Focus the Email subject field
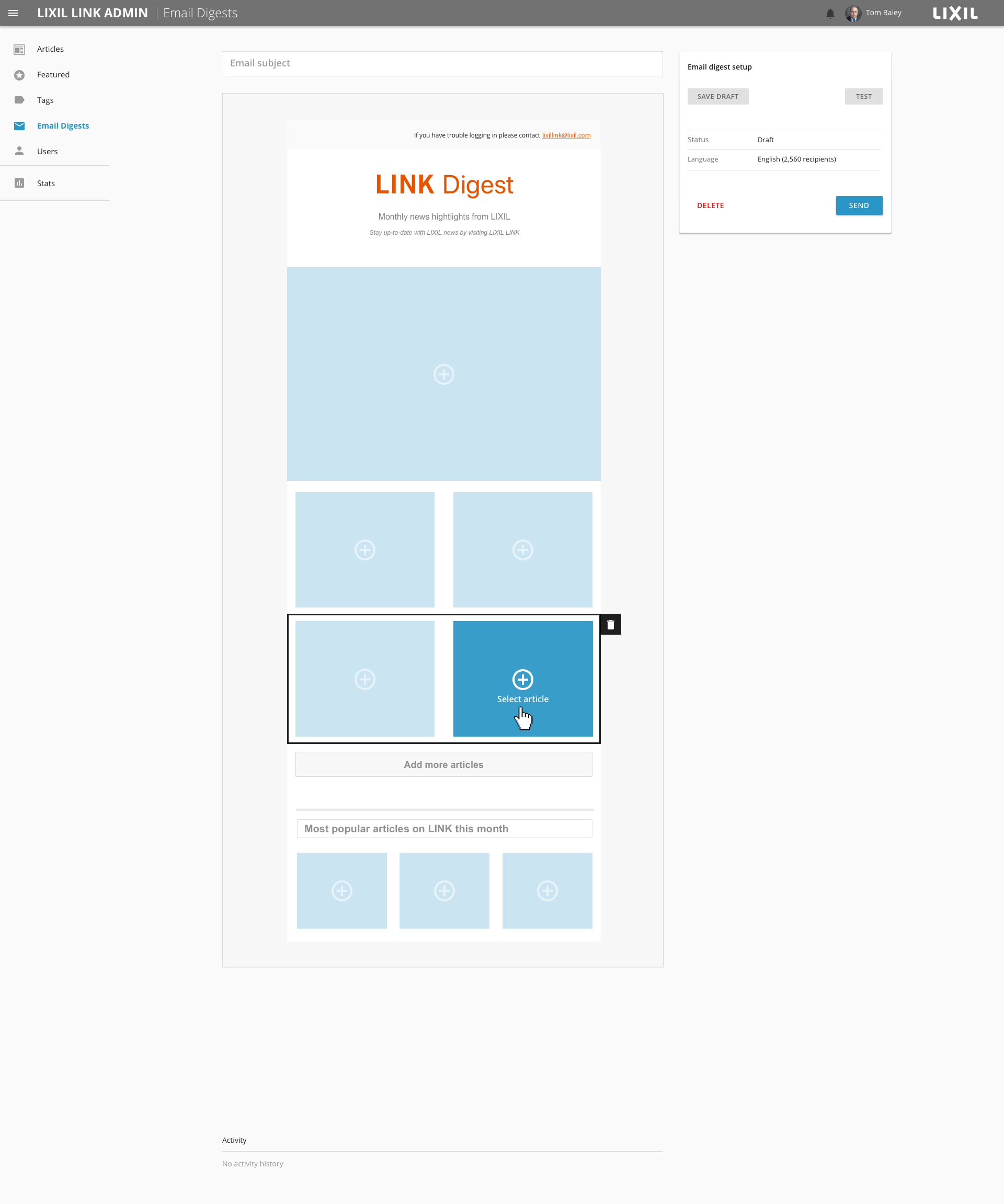Screen dimensions: 1004x1204 click(x=442, y=64)
